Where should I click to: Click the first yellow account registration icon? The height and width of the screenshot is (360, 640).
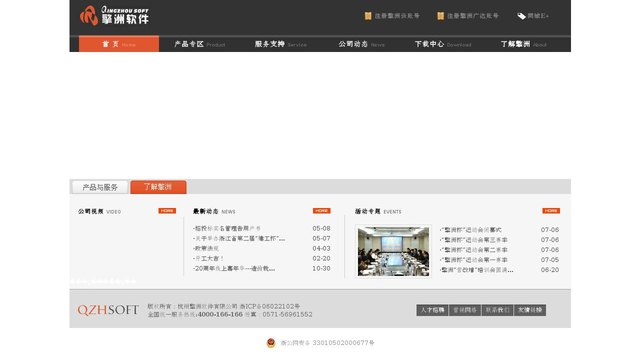(368, 16)
